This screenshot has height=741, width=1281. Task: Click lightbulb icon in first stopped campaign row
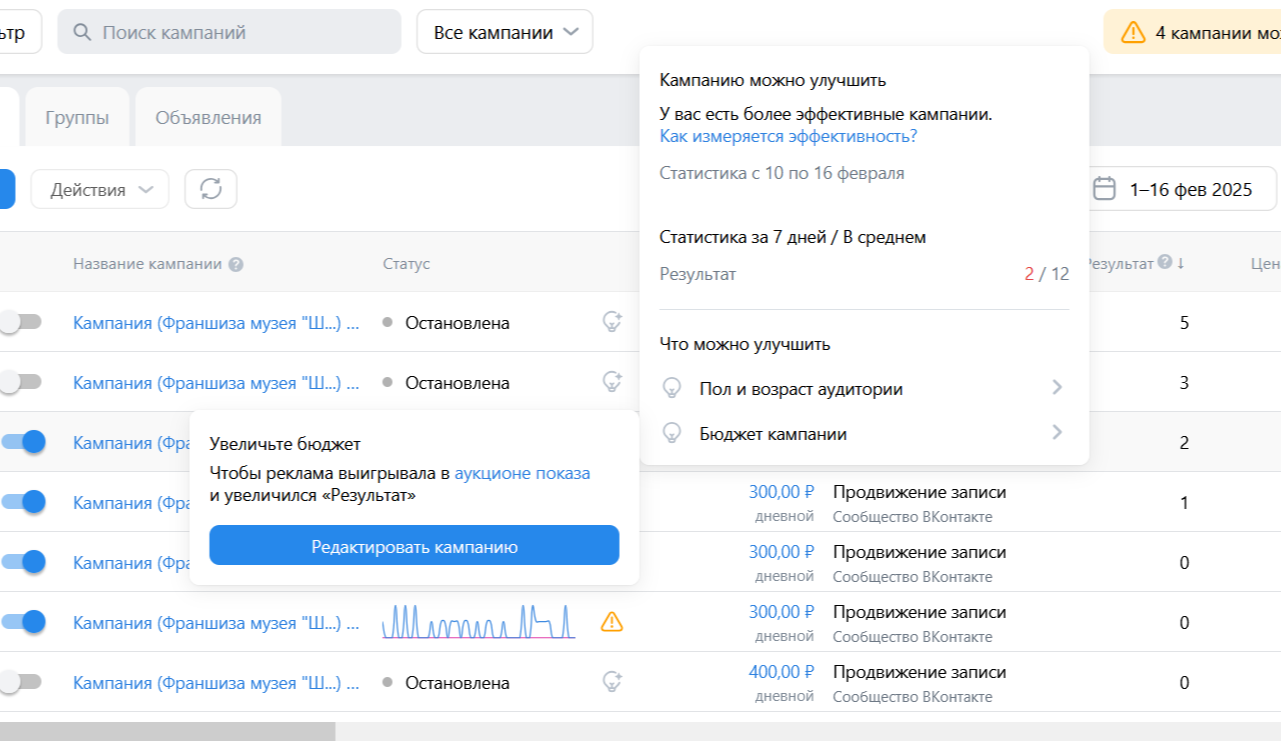pos(612,322)
